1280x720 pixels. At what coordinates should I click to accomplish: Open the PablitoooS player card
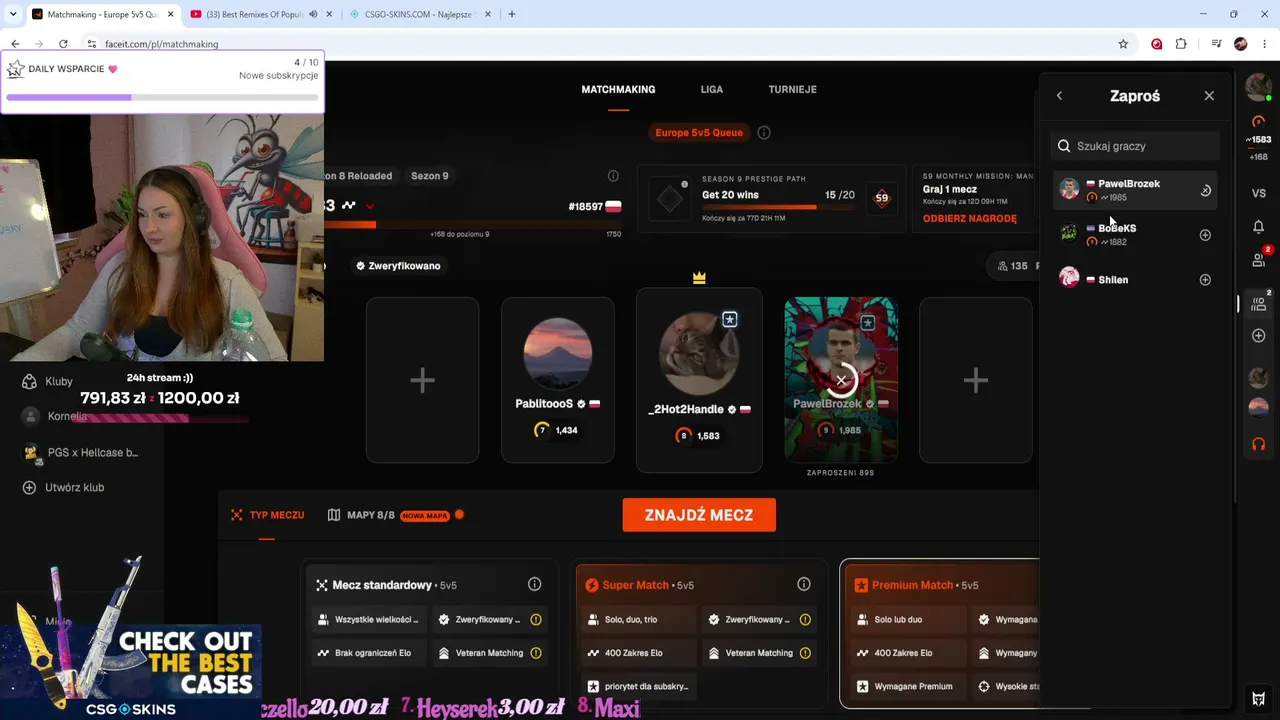pos(558,380)
